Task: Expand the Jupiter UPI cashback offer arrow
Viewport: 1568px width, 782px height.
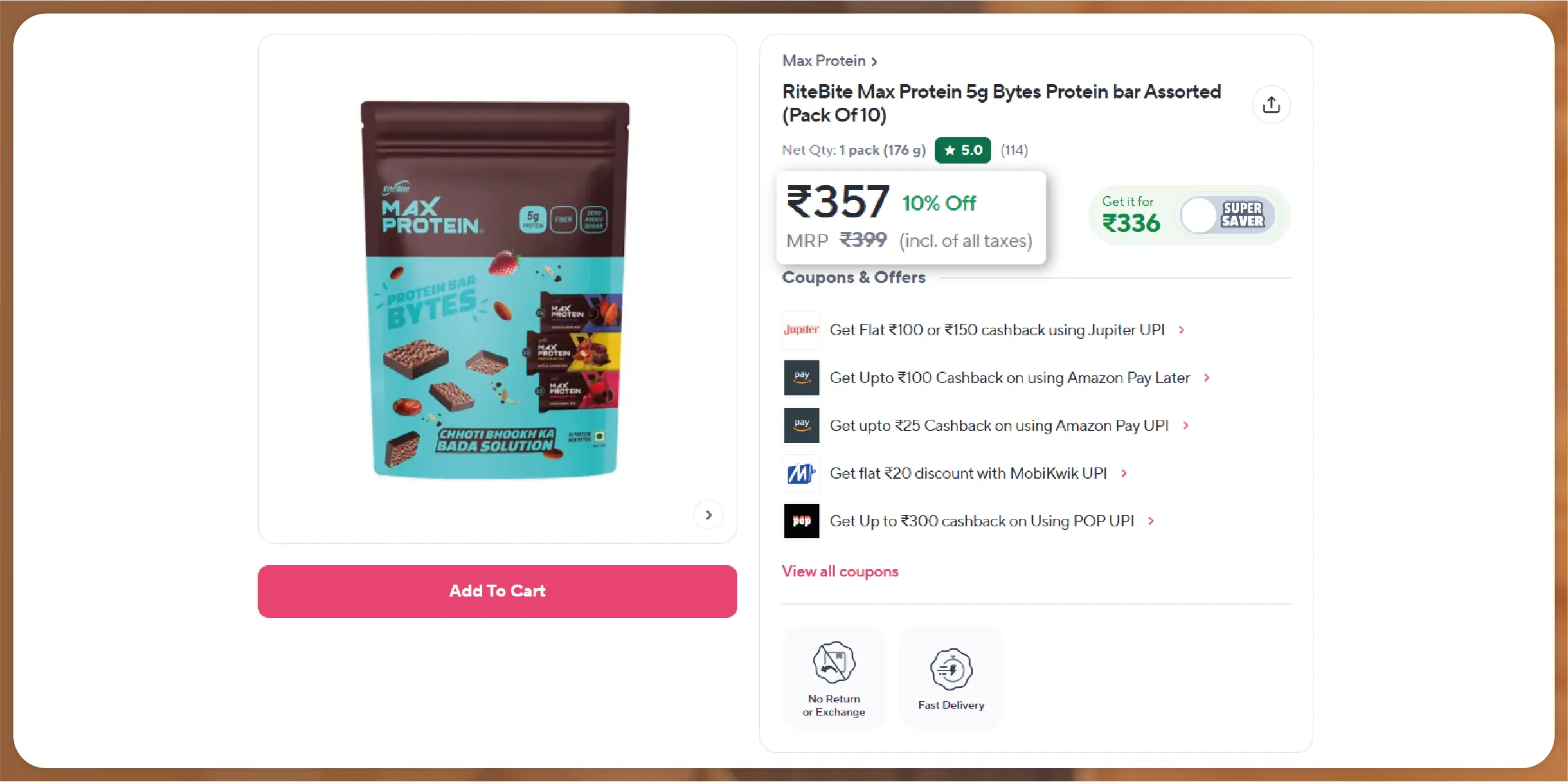Action: pyautogui.click(x=1181, y=330)
